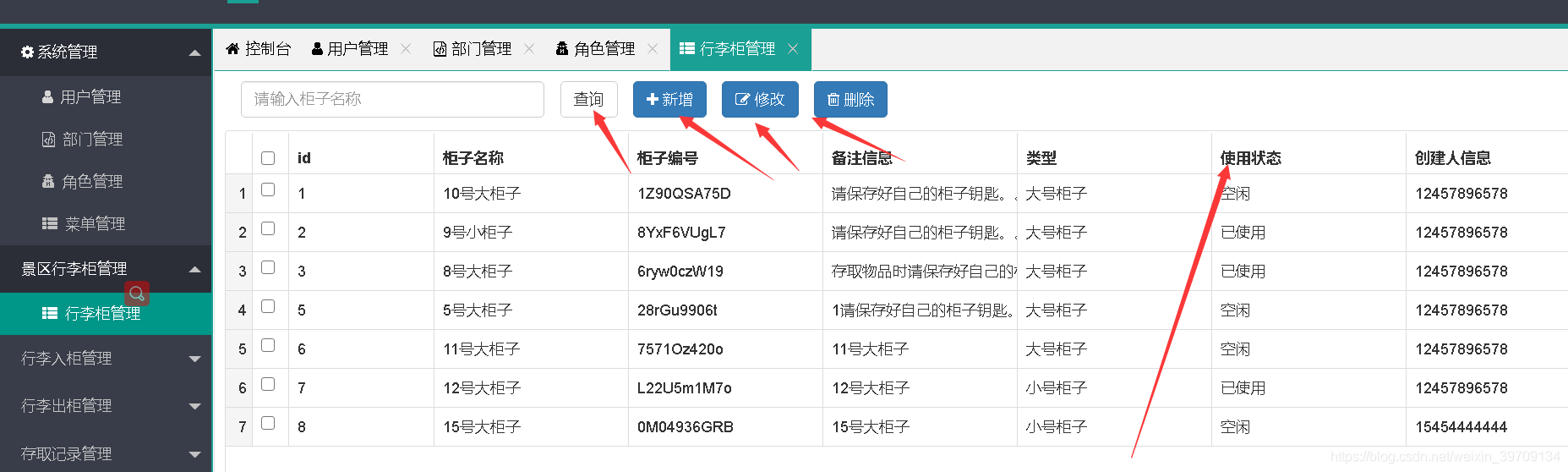Close the active 行李柜管理 tab
This screenshot has height=472, width=1568.
point(793,49)
